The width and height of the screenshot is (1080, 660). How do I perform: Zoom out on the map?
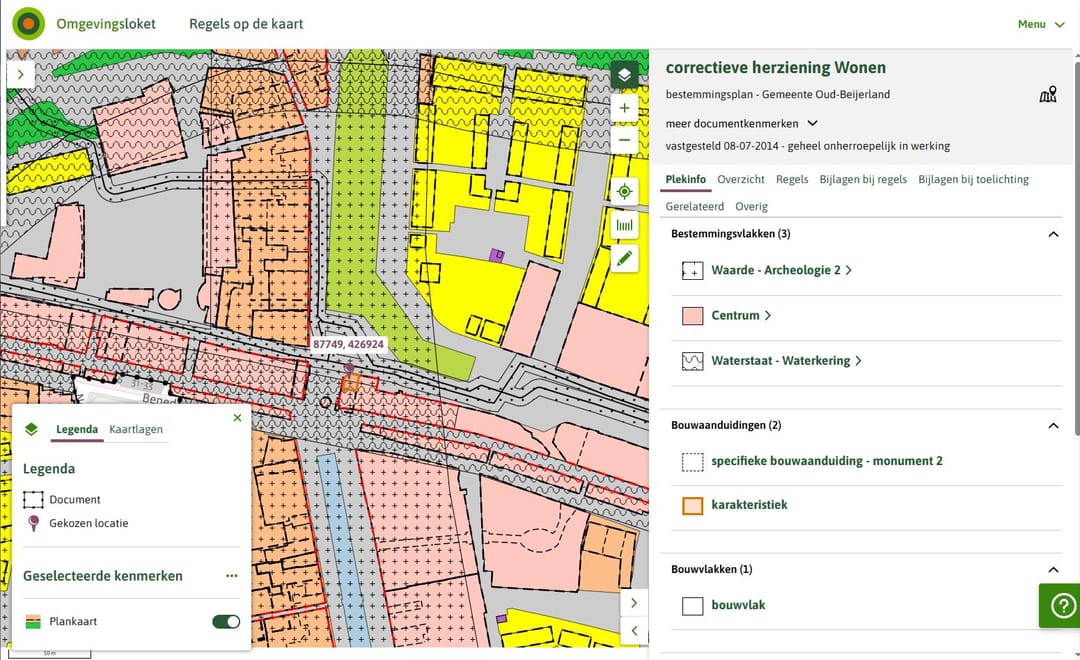point(624,140)
